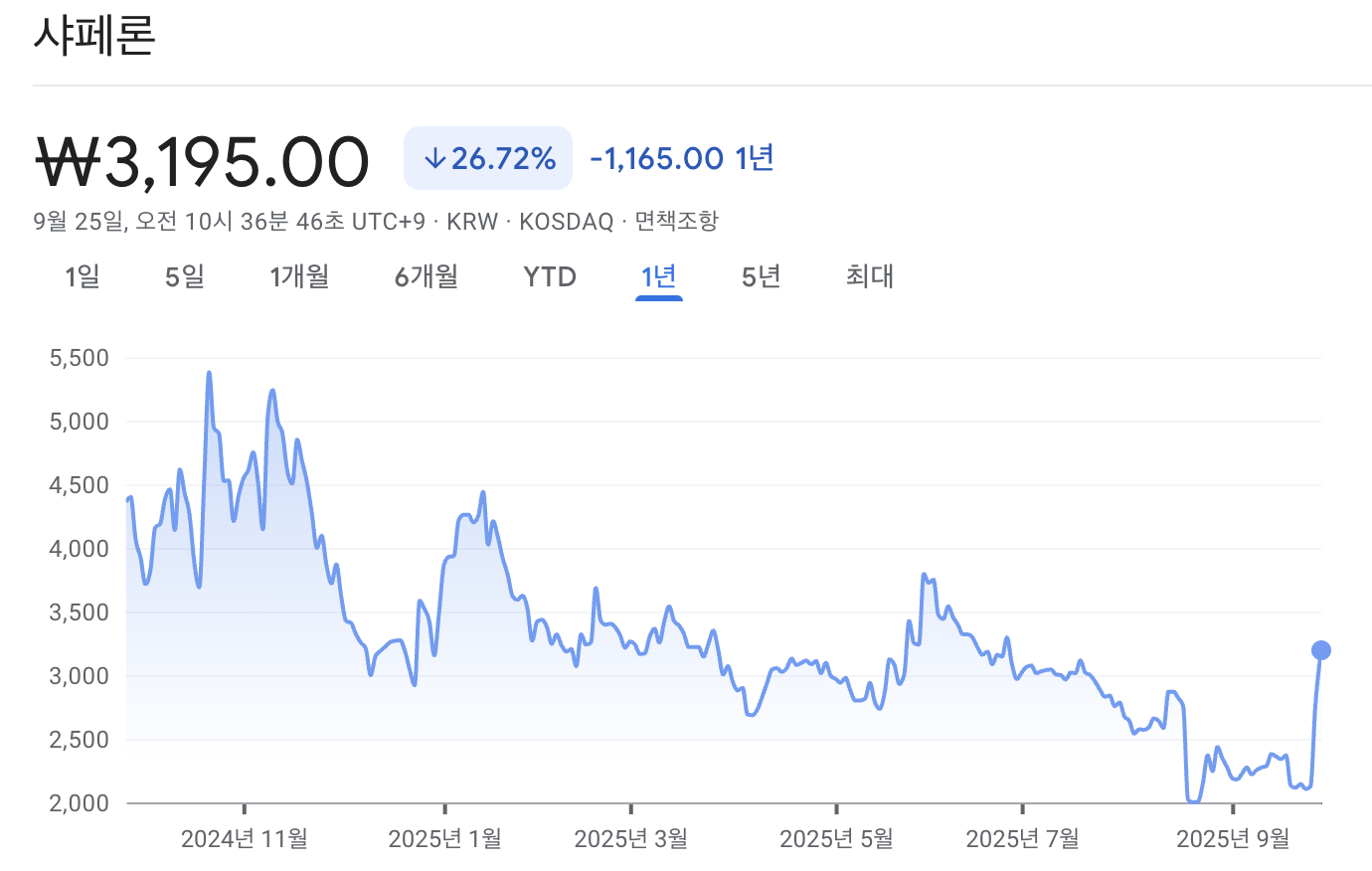Show the 5년 stock history
The image size is (1372, 871).
tap(760, 276)
